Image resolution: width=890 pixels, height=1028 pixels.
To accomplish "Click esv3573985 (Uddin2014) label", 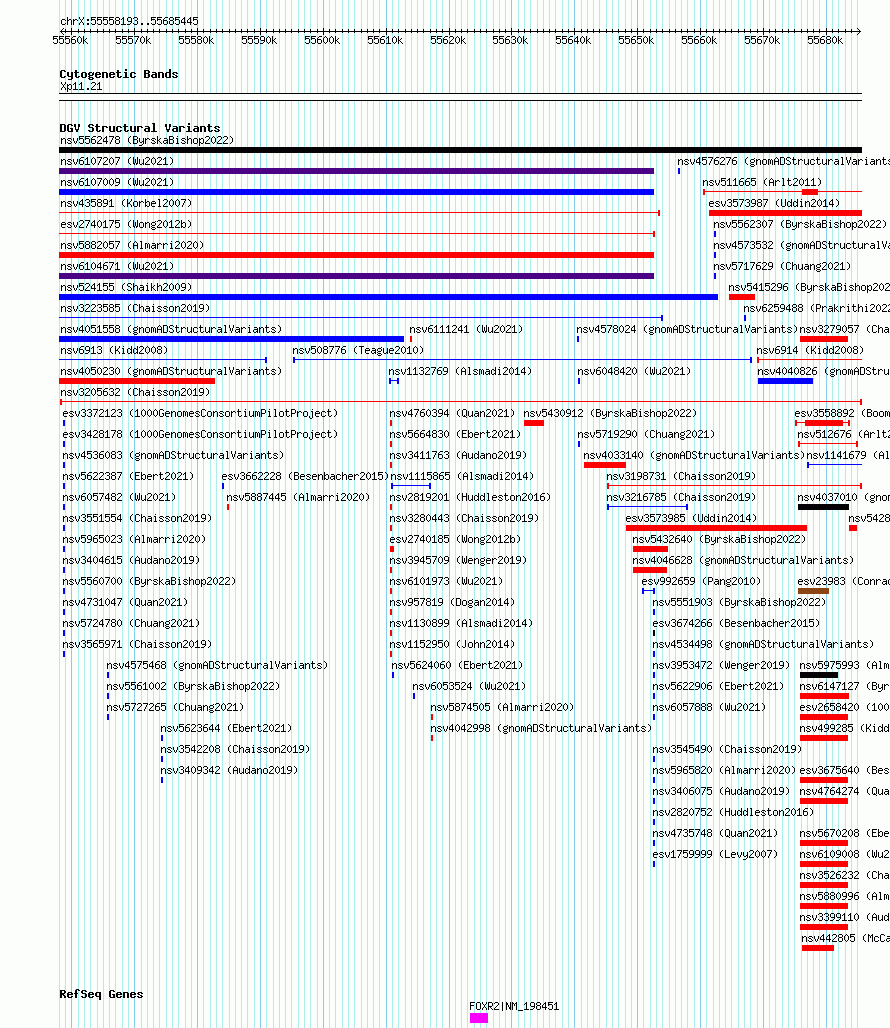I will tap(691, 518).
